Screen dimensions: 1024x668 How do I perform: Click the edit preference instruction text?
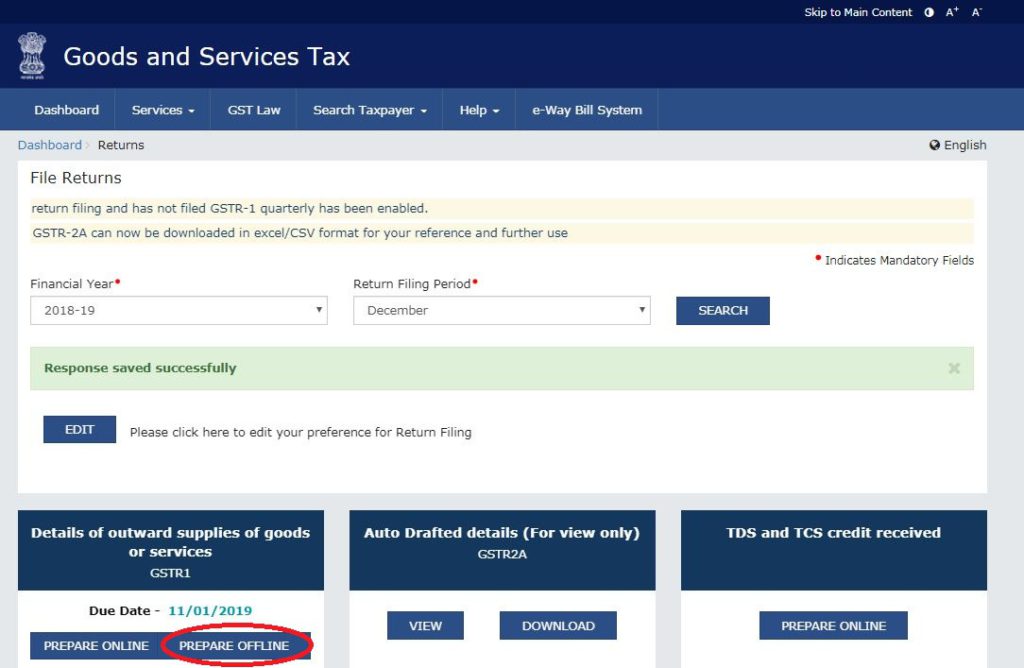point(300,432)
